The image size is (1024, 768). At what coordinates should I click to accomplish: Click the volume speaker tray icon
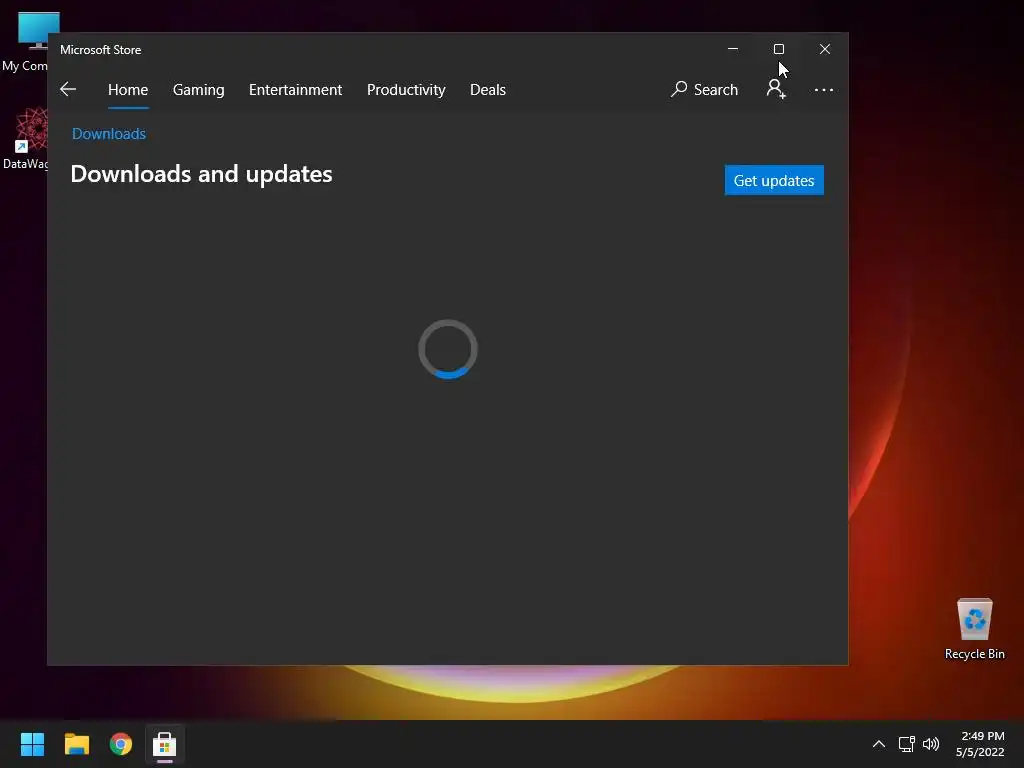coord(931,744)
